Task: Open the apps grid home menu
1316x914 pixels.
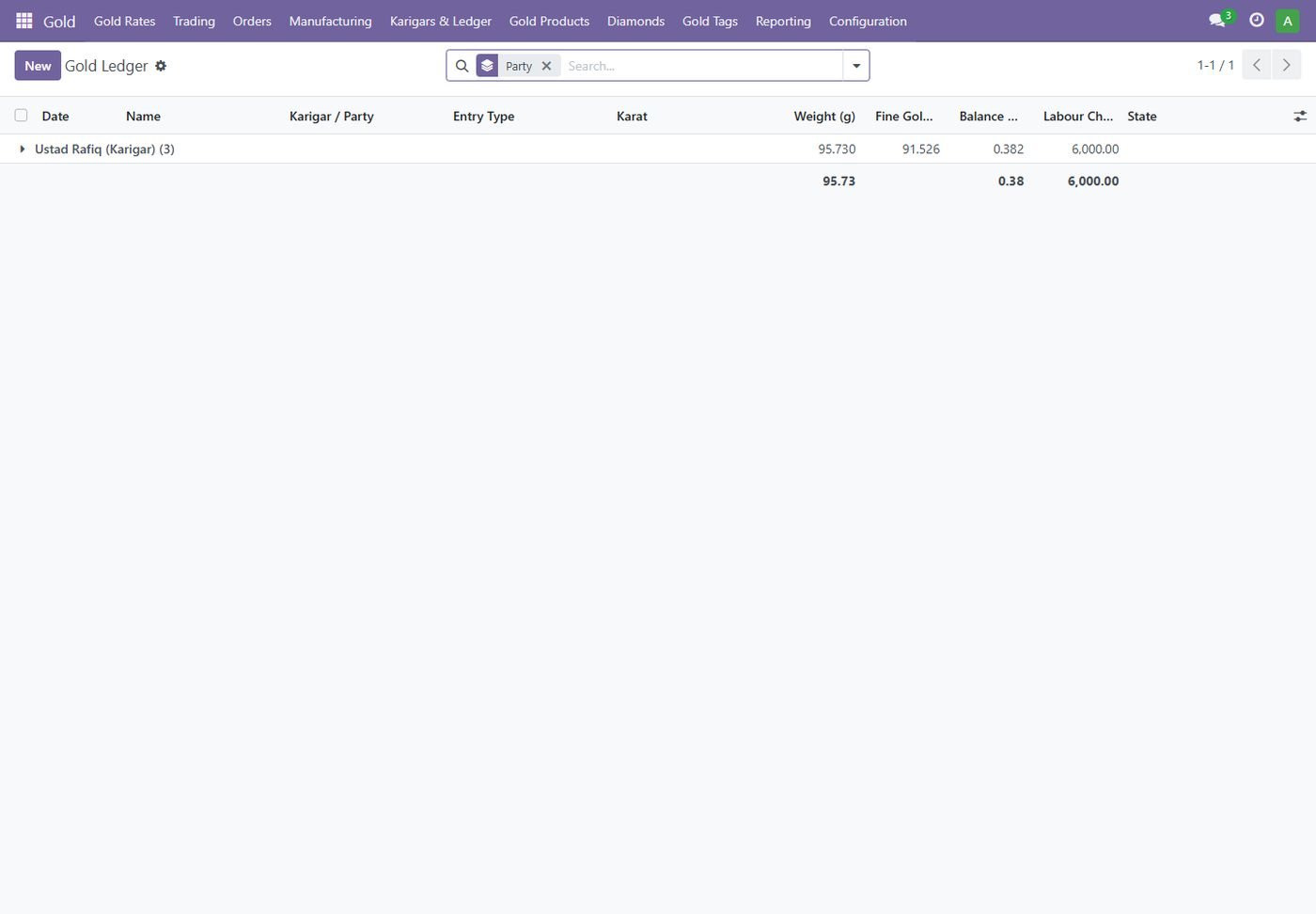Action: [24, 21]
